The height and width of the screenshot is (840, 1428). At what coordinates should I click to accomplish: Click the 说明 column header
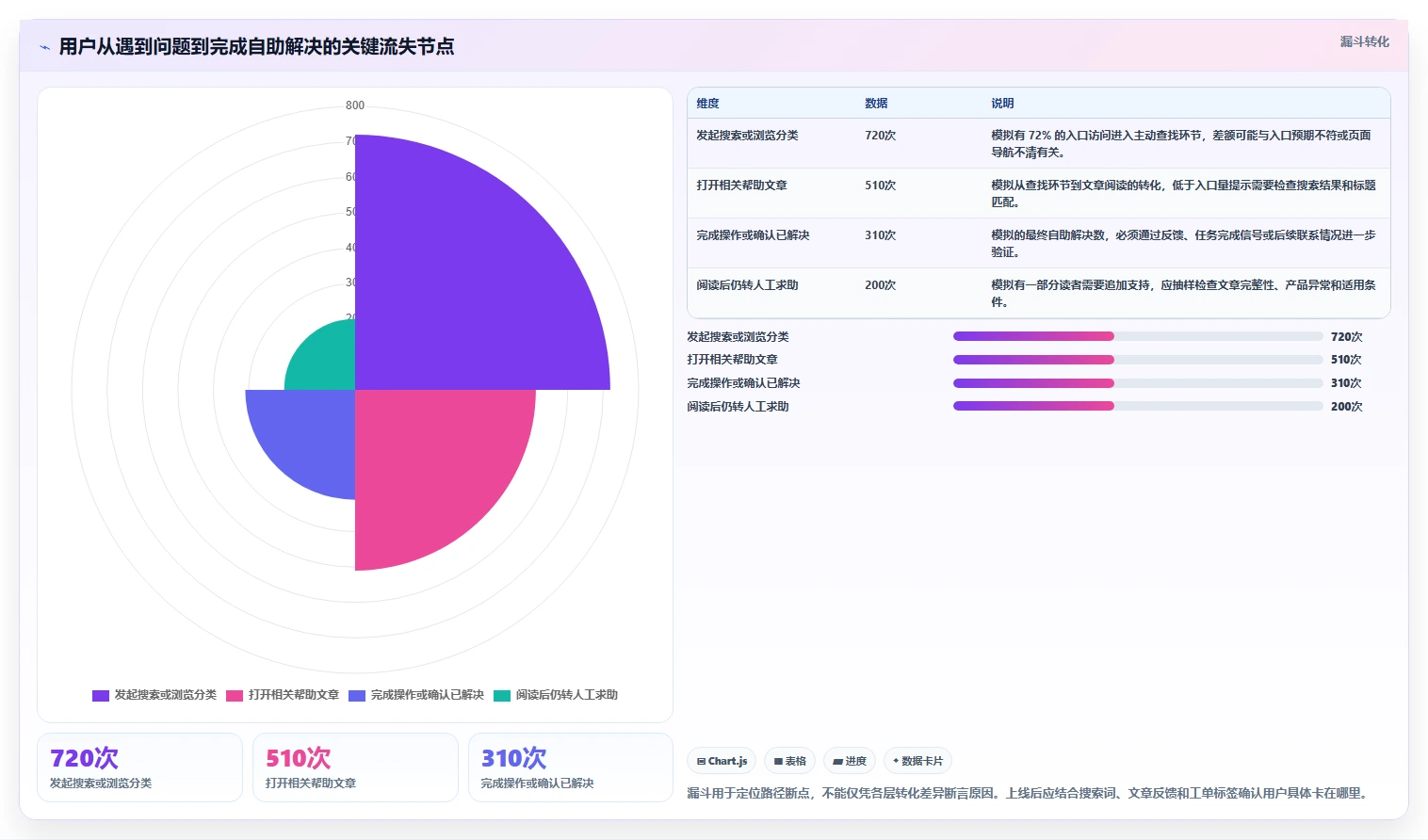point(1002,104)
